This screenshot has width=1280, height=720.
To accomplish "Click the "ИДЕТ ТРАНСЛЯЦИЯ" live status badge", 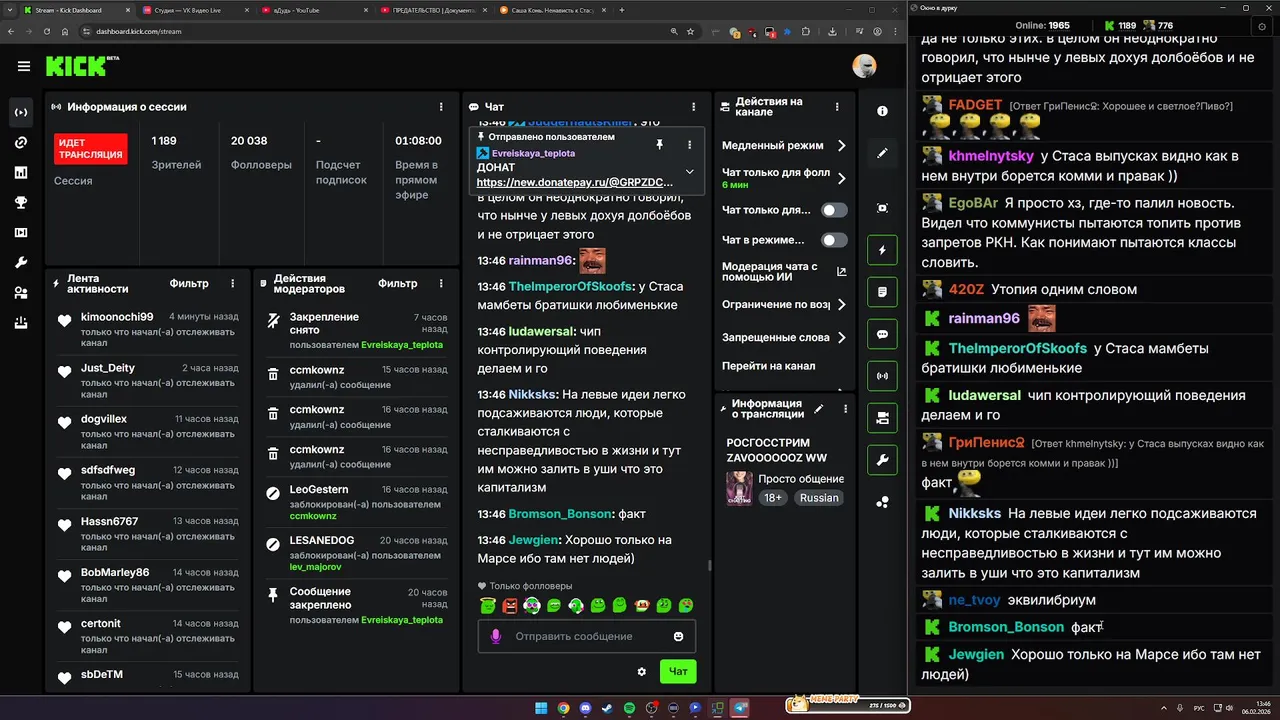I will point(91,149).
